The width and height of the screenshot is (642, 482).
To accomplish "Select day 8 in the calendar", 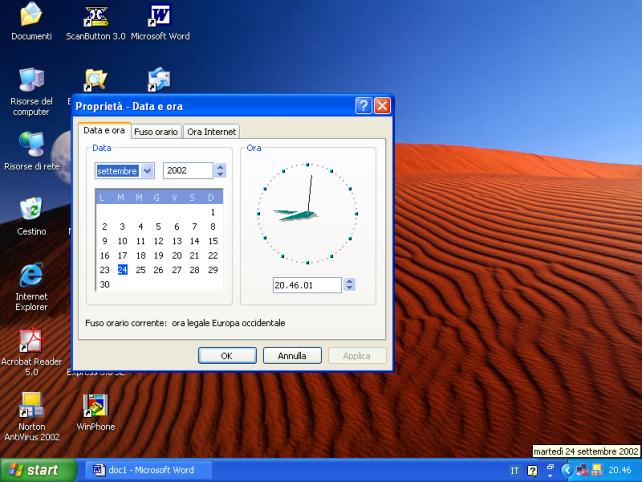I will [x=213, y=226].
